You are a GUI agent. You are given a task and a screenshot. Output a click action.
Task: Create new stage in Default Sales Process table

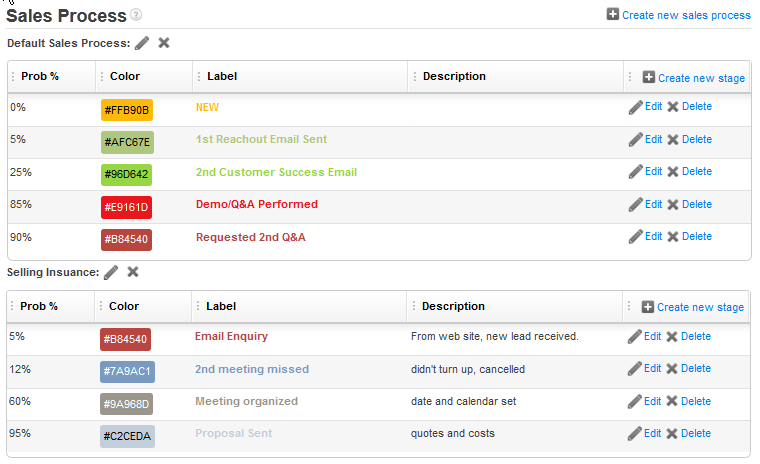click(700, 78)
